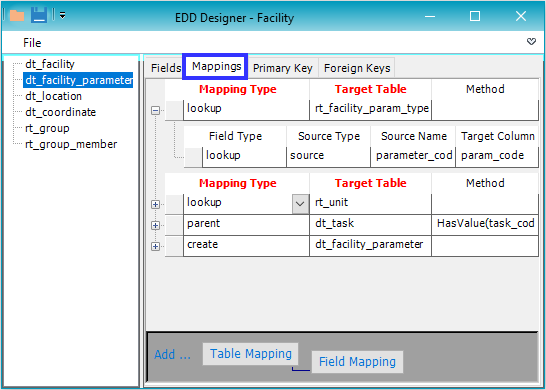The width and height of the screenshot is (546, 390).
Task: Click the empty Method cell for rt_unit
Action: click(x=485, y=204)
